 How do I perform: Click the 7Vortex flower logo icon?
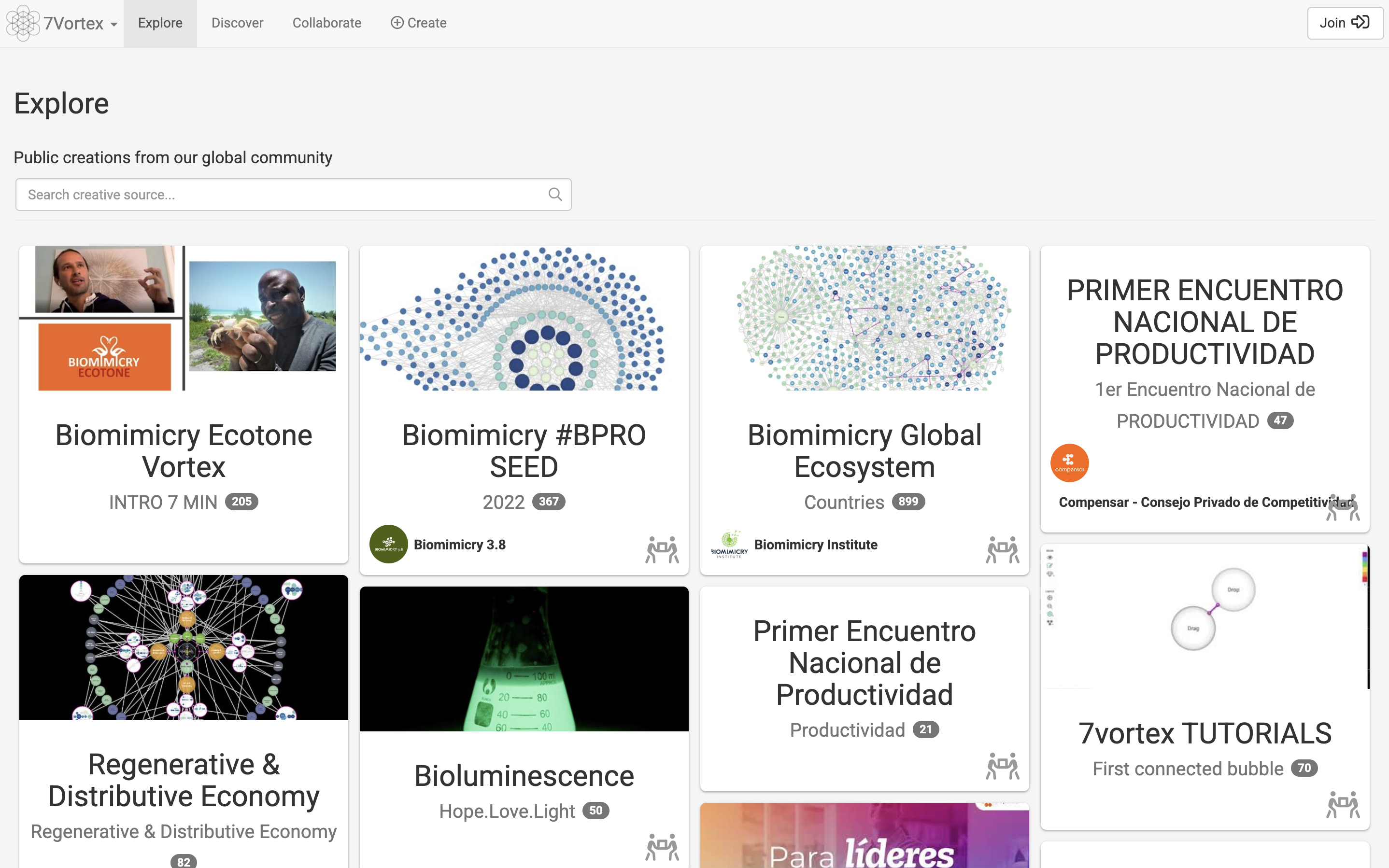pos(22,23)
